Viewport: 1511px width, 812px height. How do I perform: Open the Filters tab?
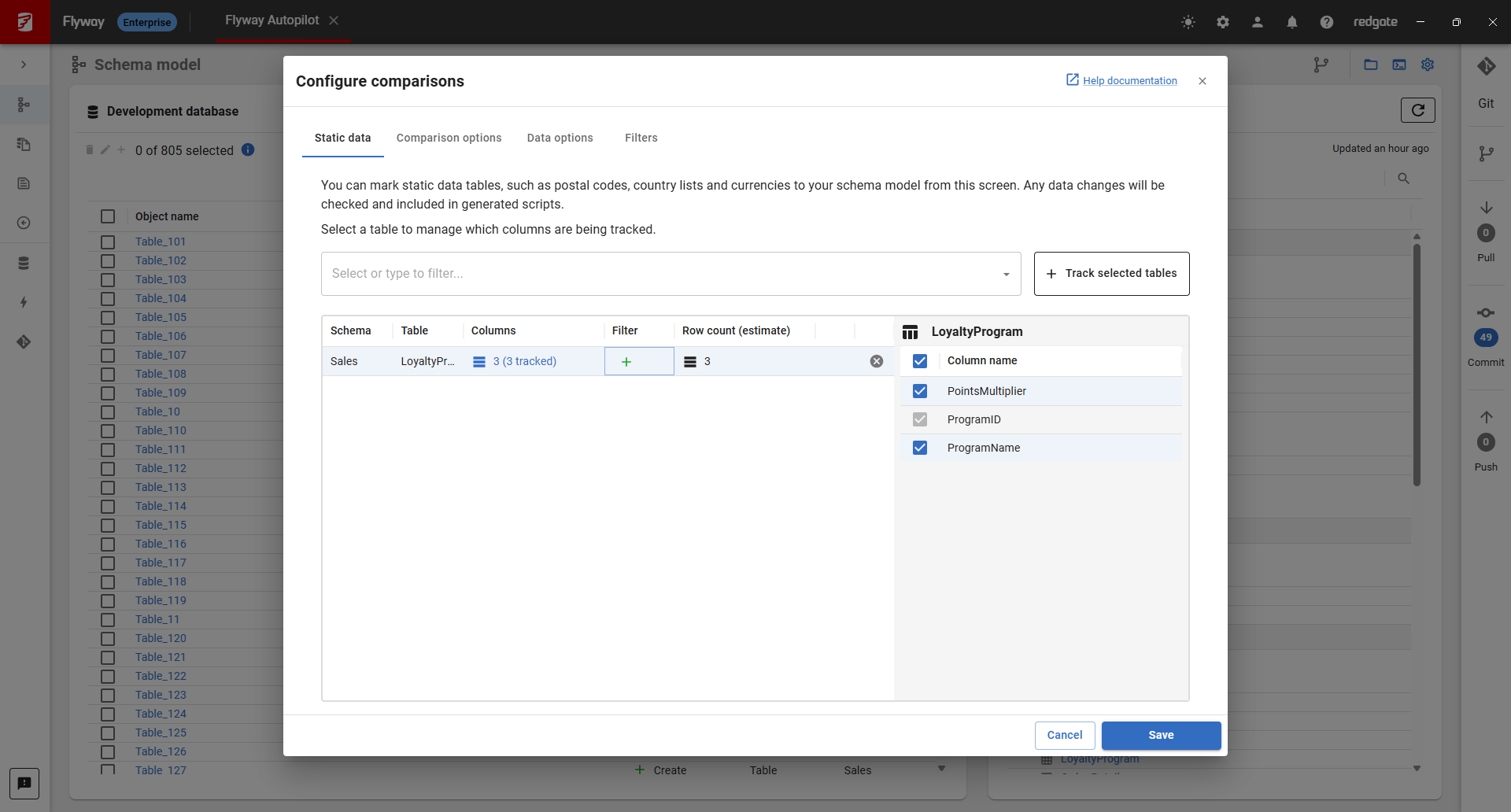[x=641, y=138]
